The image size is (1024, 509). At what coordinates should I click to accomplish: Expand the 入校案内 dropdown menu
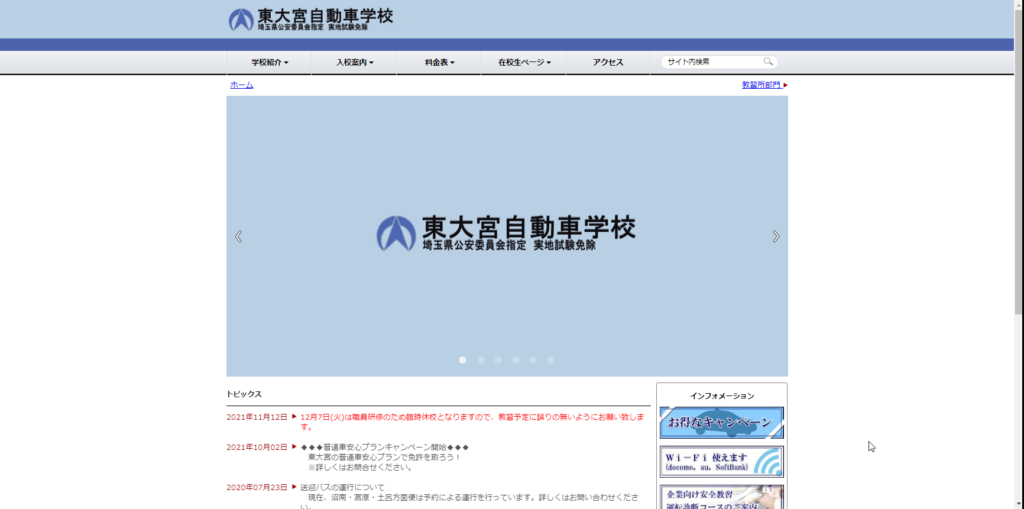tap(354, 63)
